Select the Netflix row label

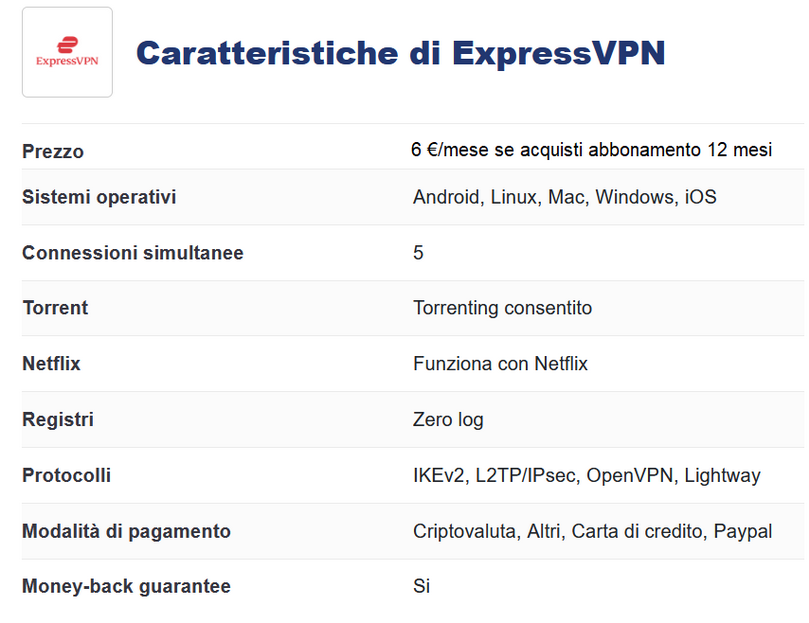click(51, 364)
